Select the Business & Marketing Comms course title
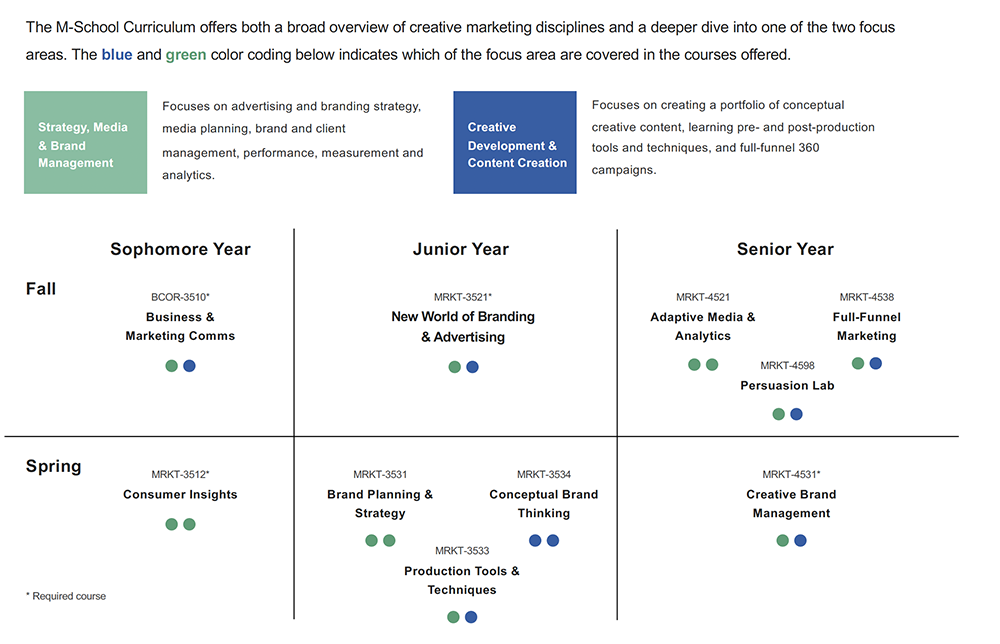 tap(180, 326)
